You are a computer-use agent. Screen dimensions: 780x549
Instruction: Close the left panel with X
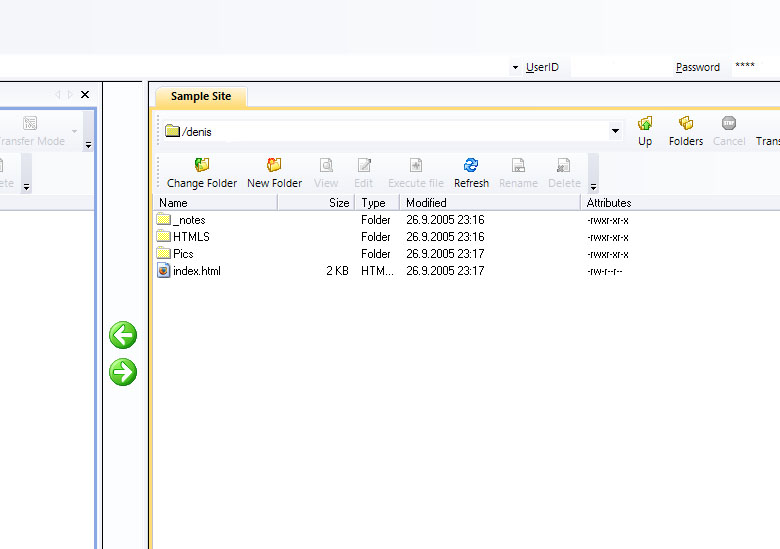tap(85, 94)
